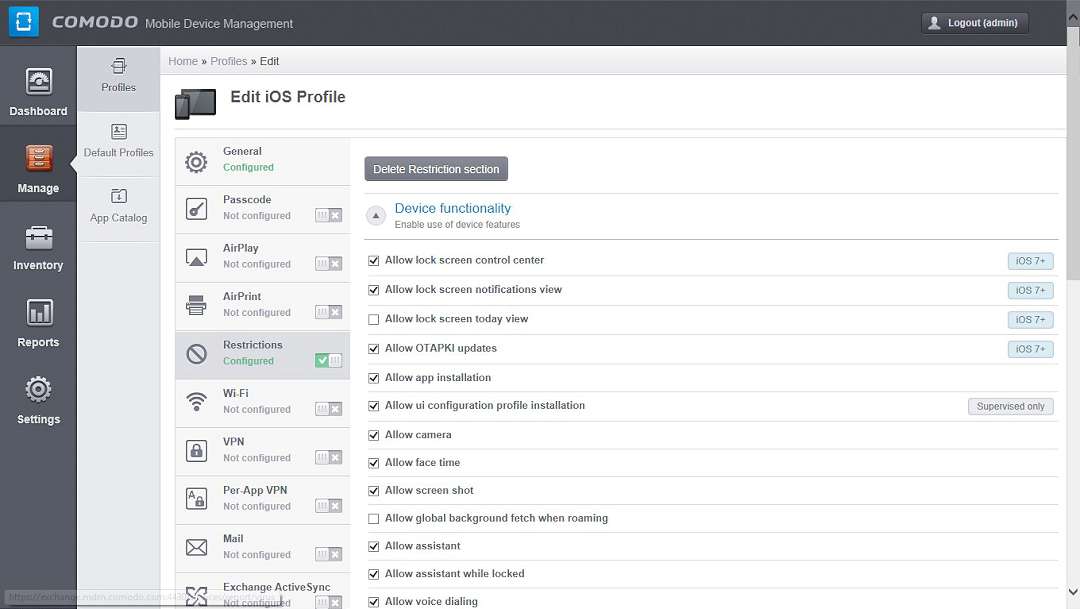The height and width of the screenshot is (609, 1080).
Task: Click the AirPlay screen icon
Action: tap(196, 258)
